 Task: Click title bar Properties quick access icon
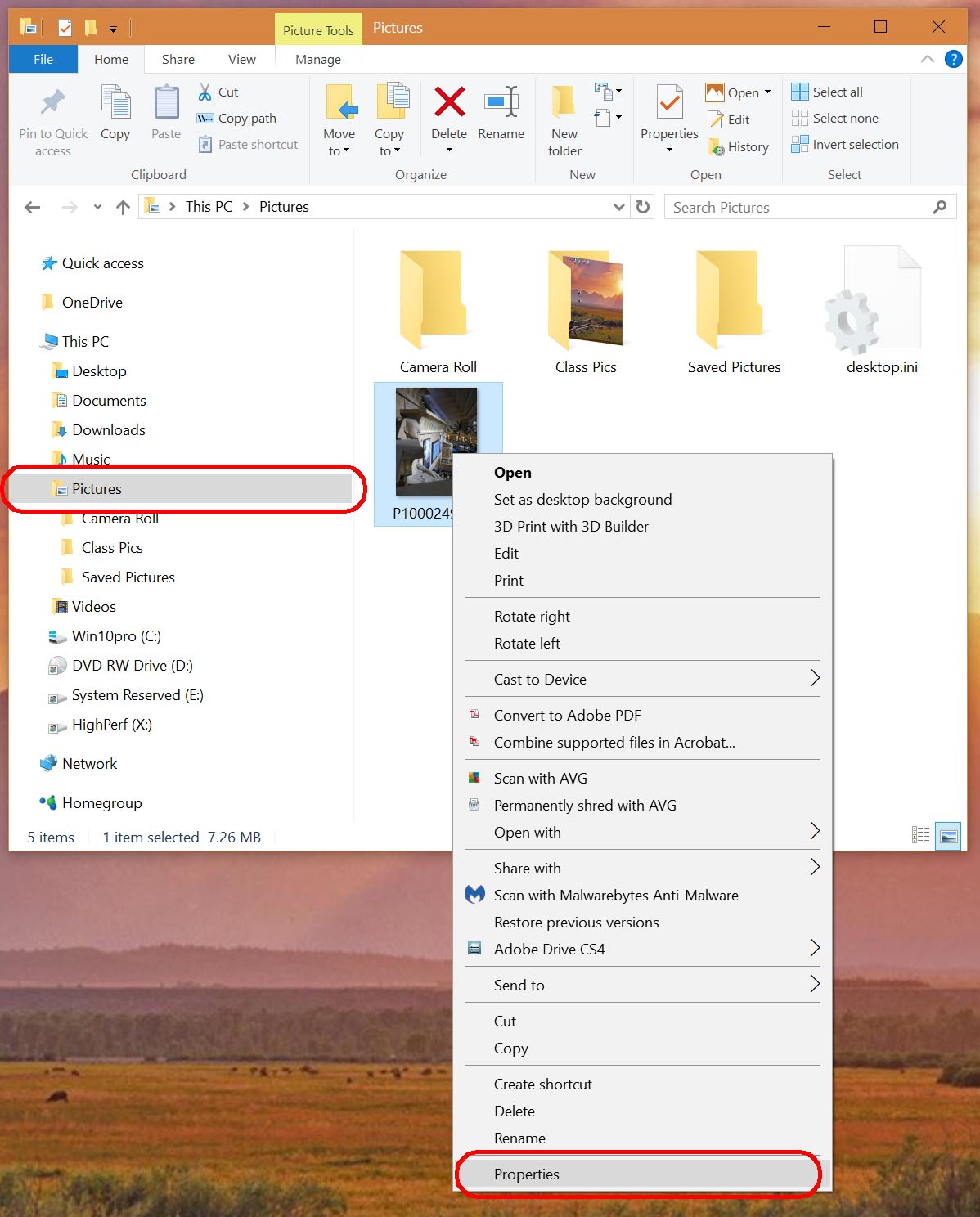click(65, 28)
